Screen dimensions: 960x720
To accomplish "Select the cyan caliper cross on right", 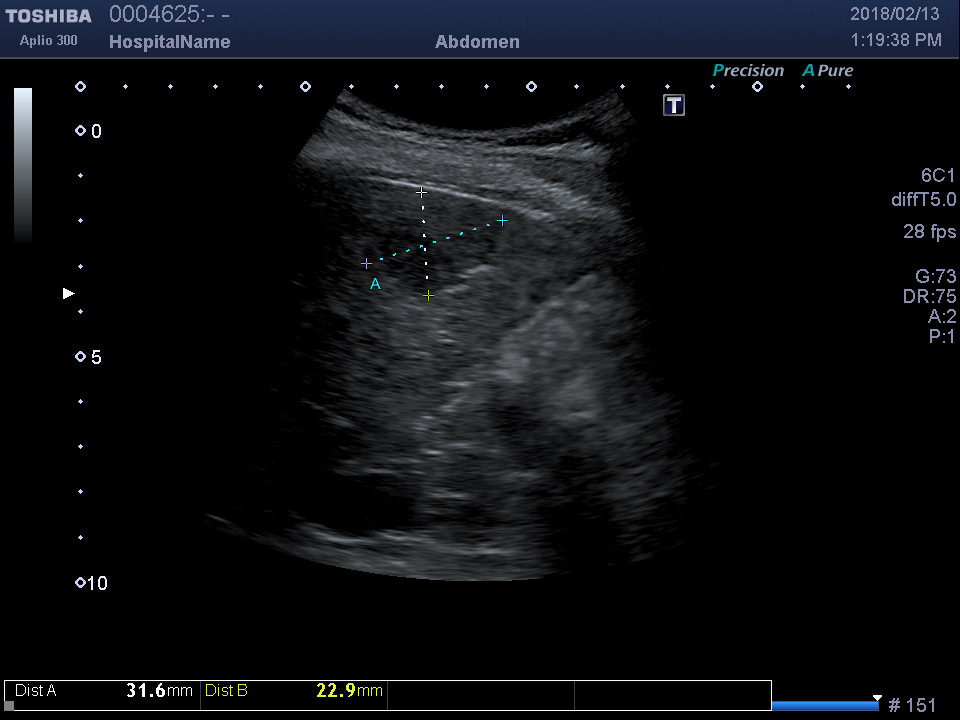I will pos(502,220).
